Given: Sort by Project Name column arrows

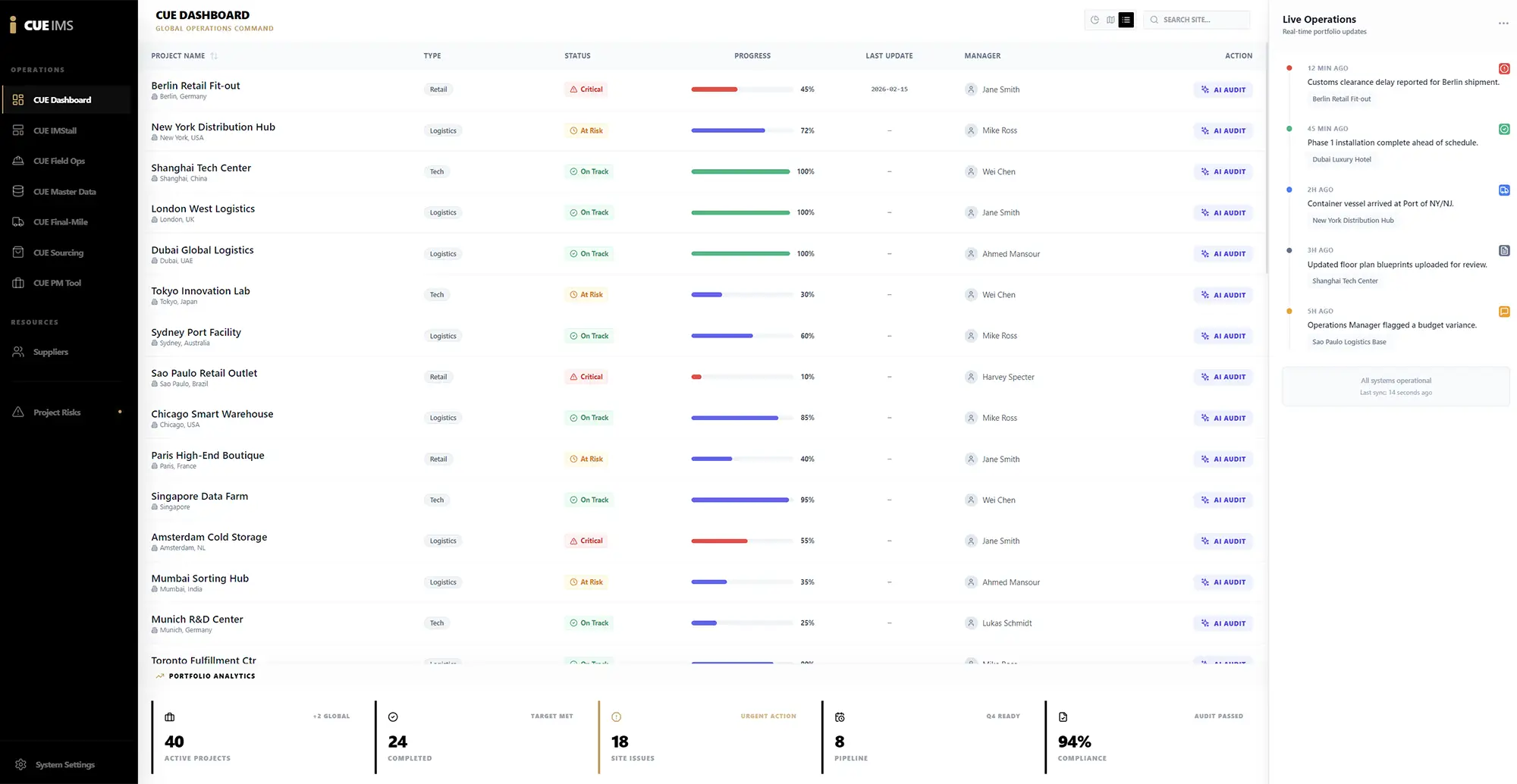Looking at the screenshot, I should click(214, 56).
